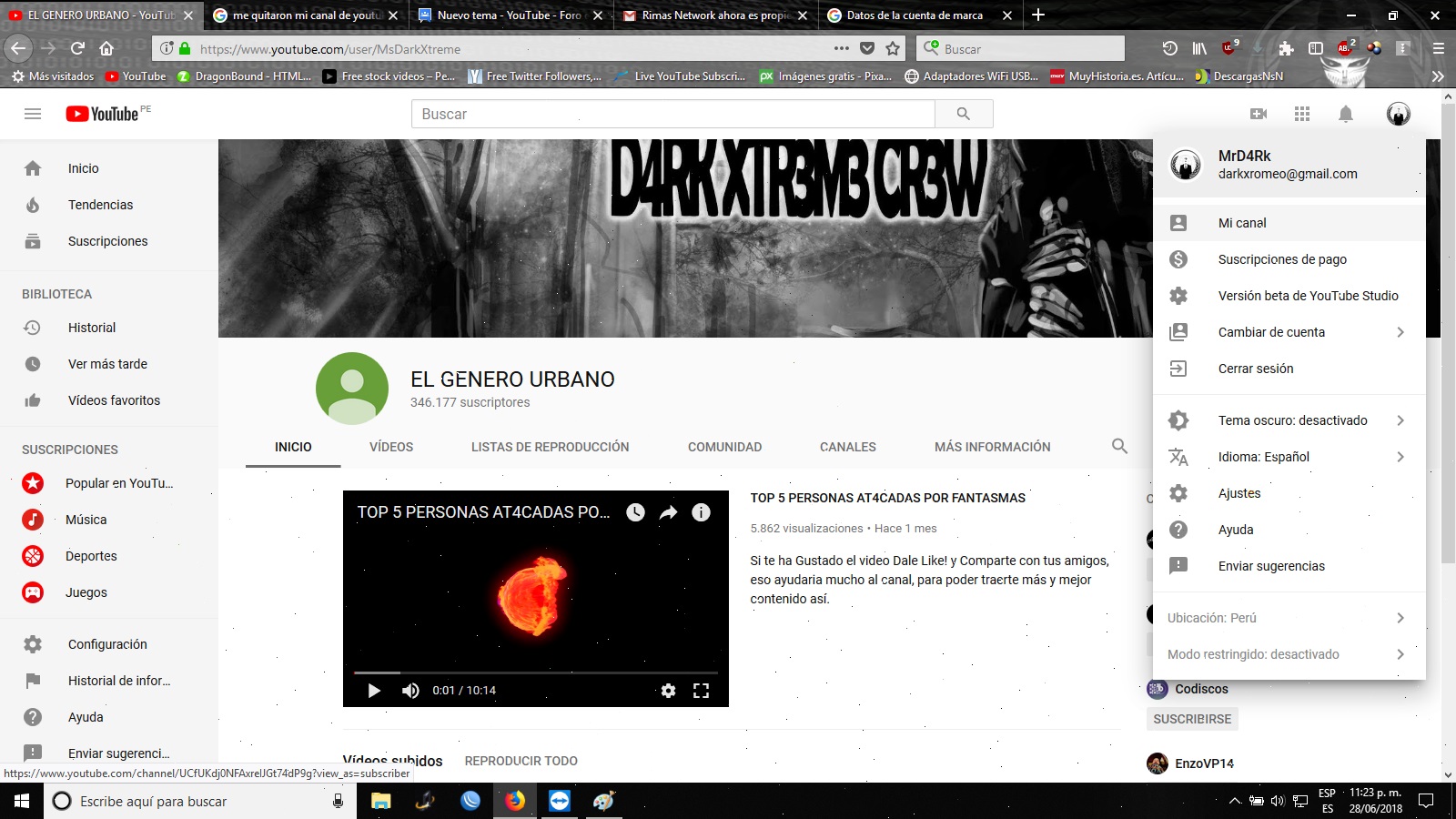Switch to the Rimas Network Gmail tab

716,15
